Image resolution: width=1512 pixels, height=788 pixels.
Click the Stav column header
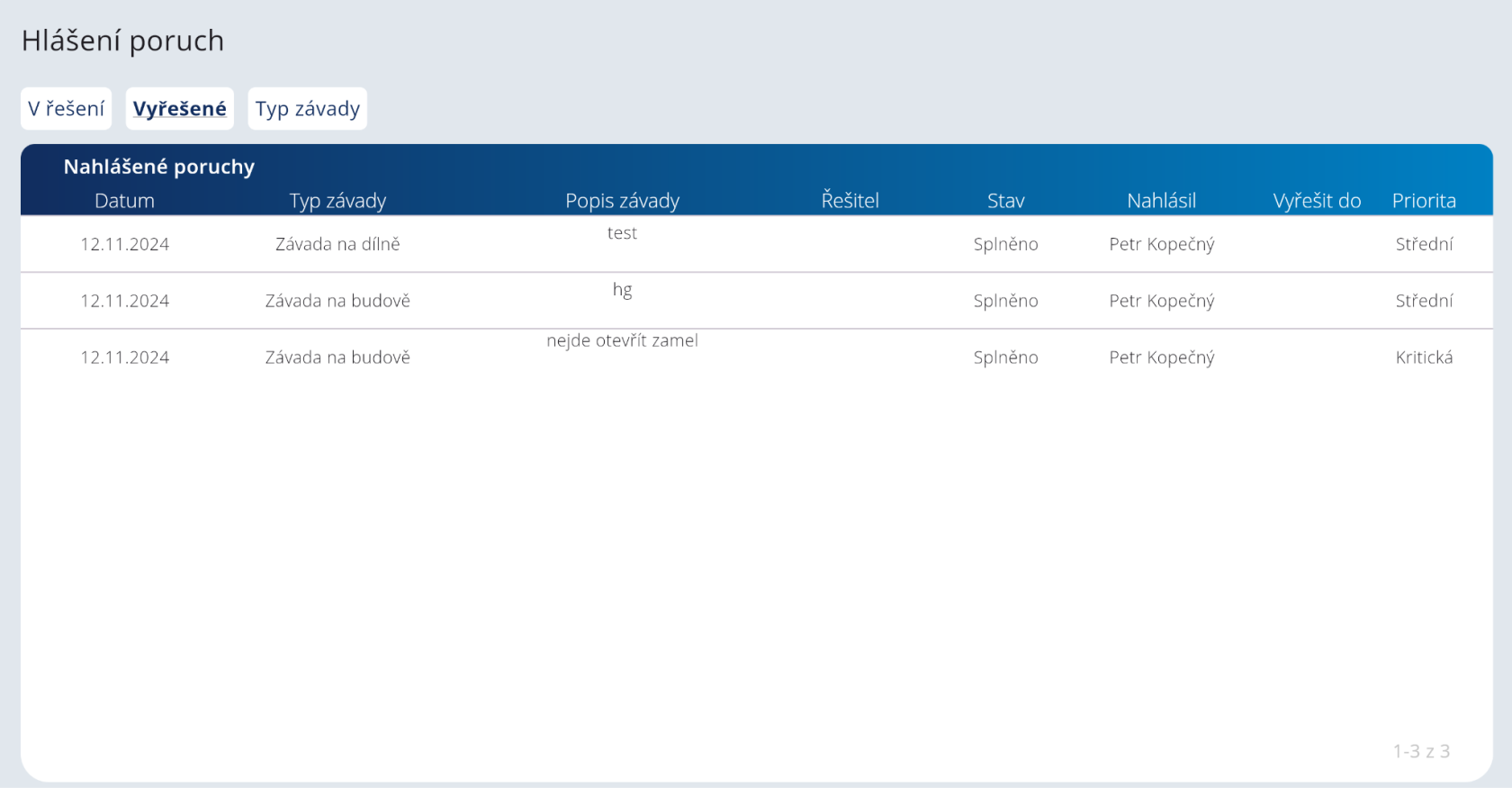pos(1005,201)
